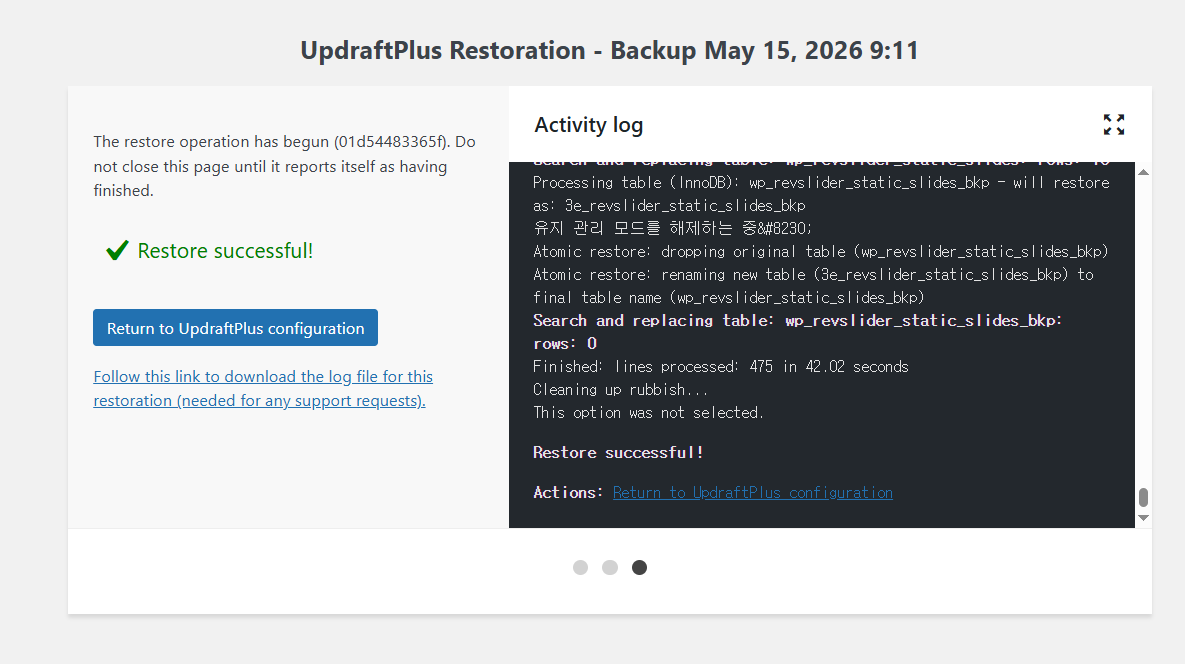Expand activity log to fullscreen

tap(1113, 125)
